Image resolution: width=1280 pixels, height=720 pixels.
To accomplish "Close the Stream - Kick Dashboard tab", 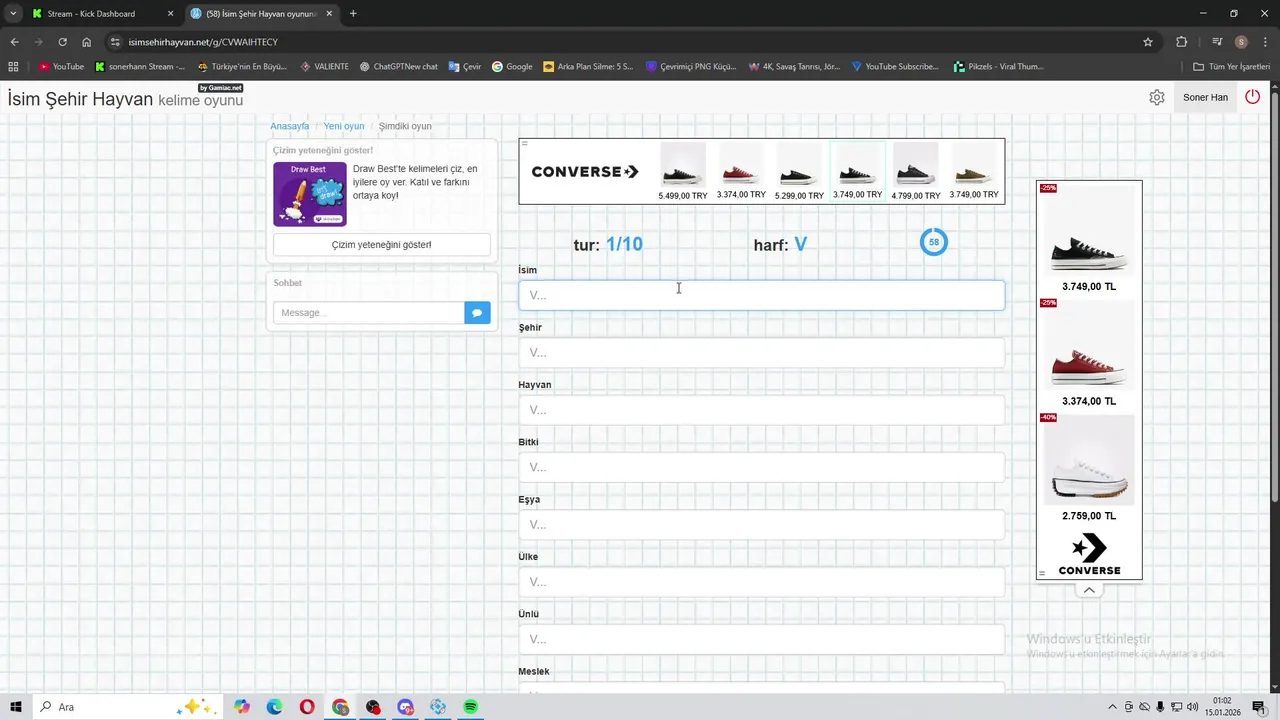I will pos(170,14).
